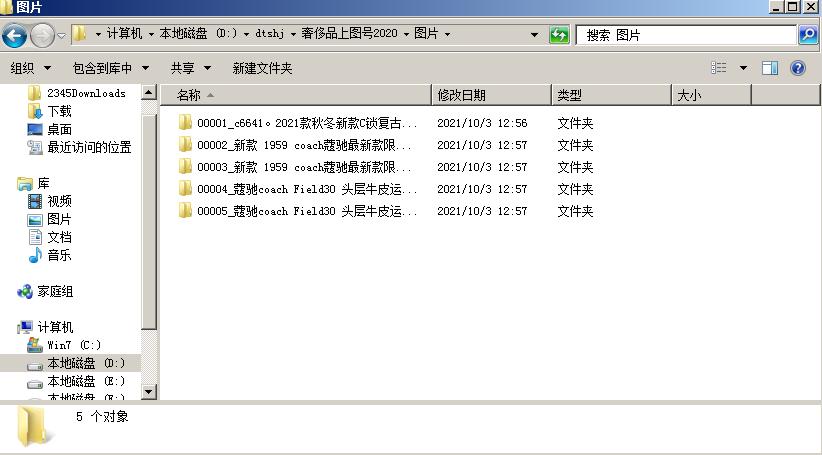822x455 pixels.
Task: Open 最近访问的位置 in the navigation pane
Action: click(89, 147)
